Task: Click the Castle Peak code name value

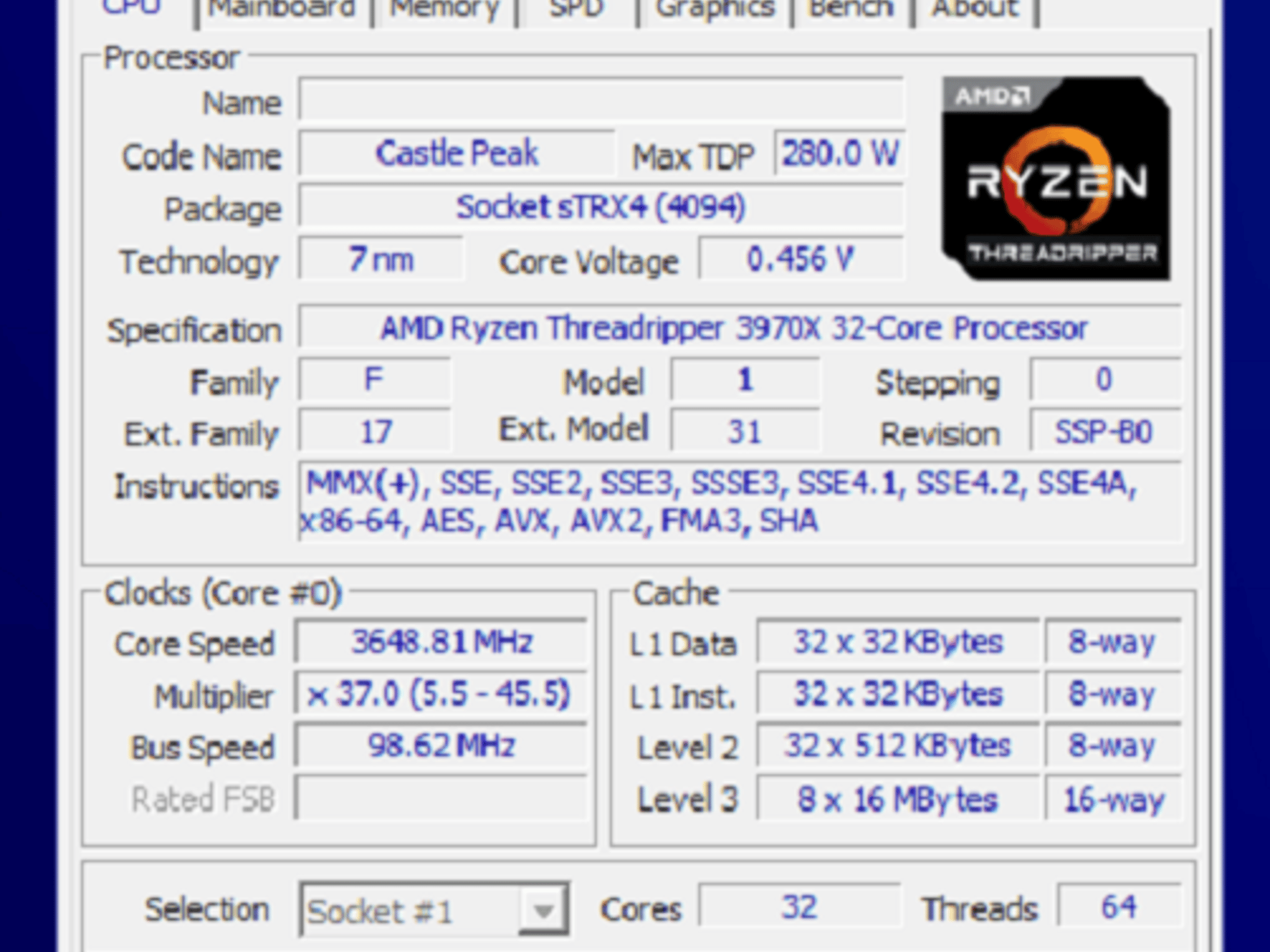Action: pos(456,152)
